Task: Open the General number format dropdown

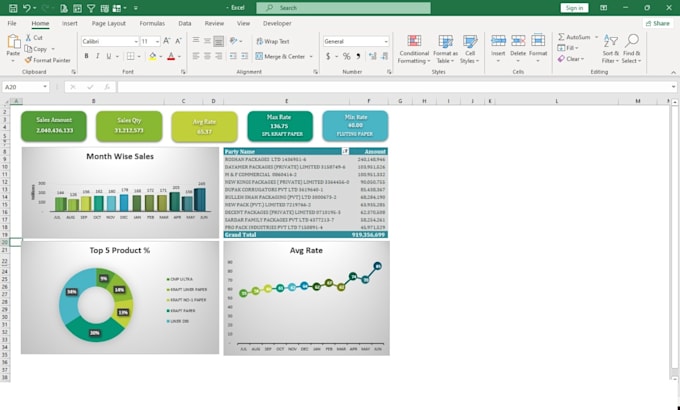Action: coord(385,41)
